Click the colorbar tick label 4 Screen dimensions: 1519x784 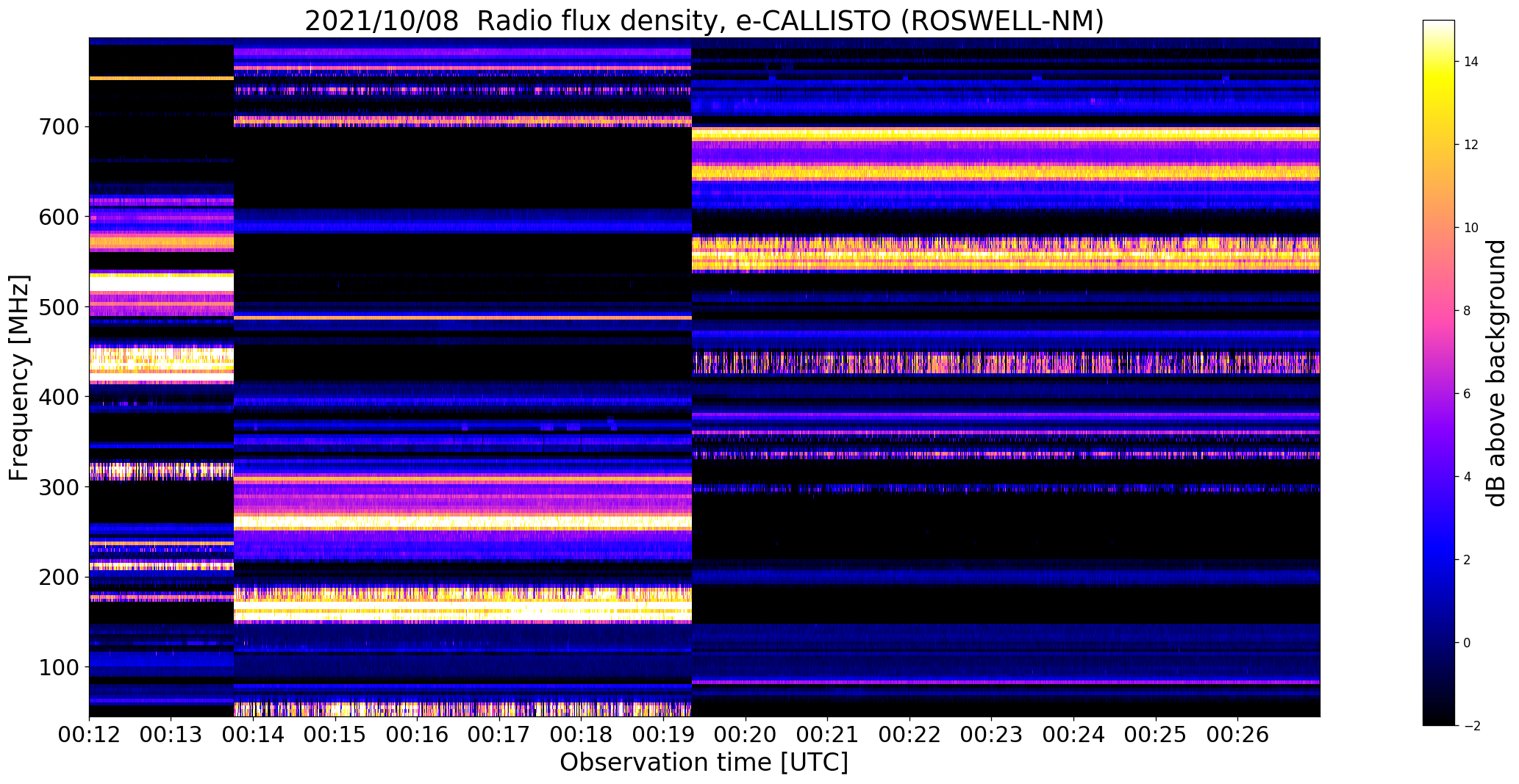1468,477
